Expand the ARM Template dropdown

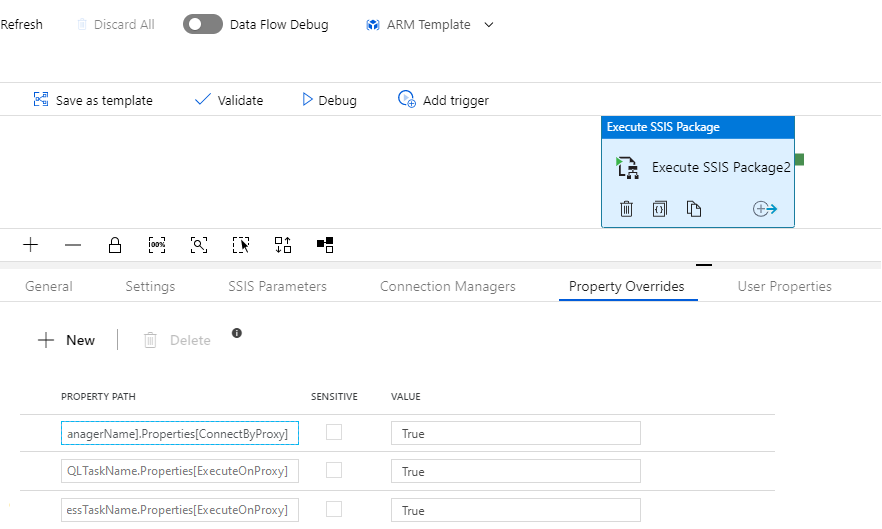tap(489, 25)
